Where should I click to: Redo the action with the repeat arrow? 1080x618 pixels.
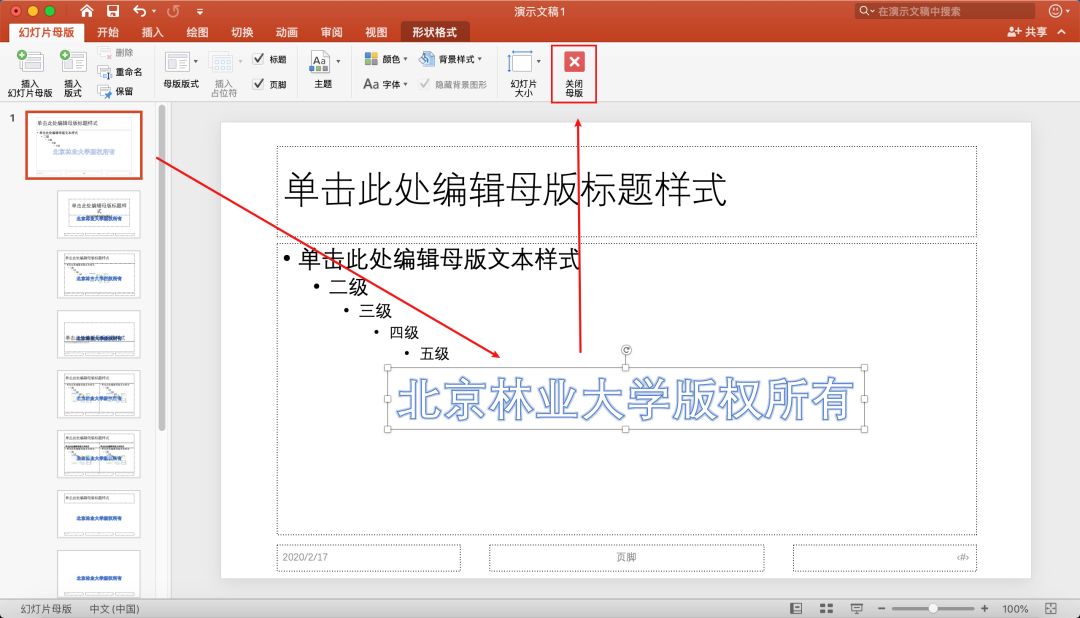[x=174, y=11]
